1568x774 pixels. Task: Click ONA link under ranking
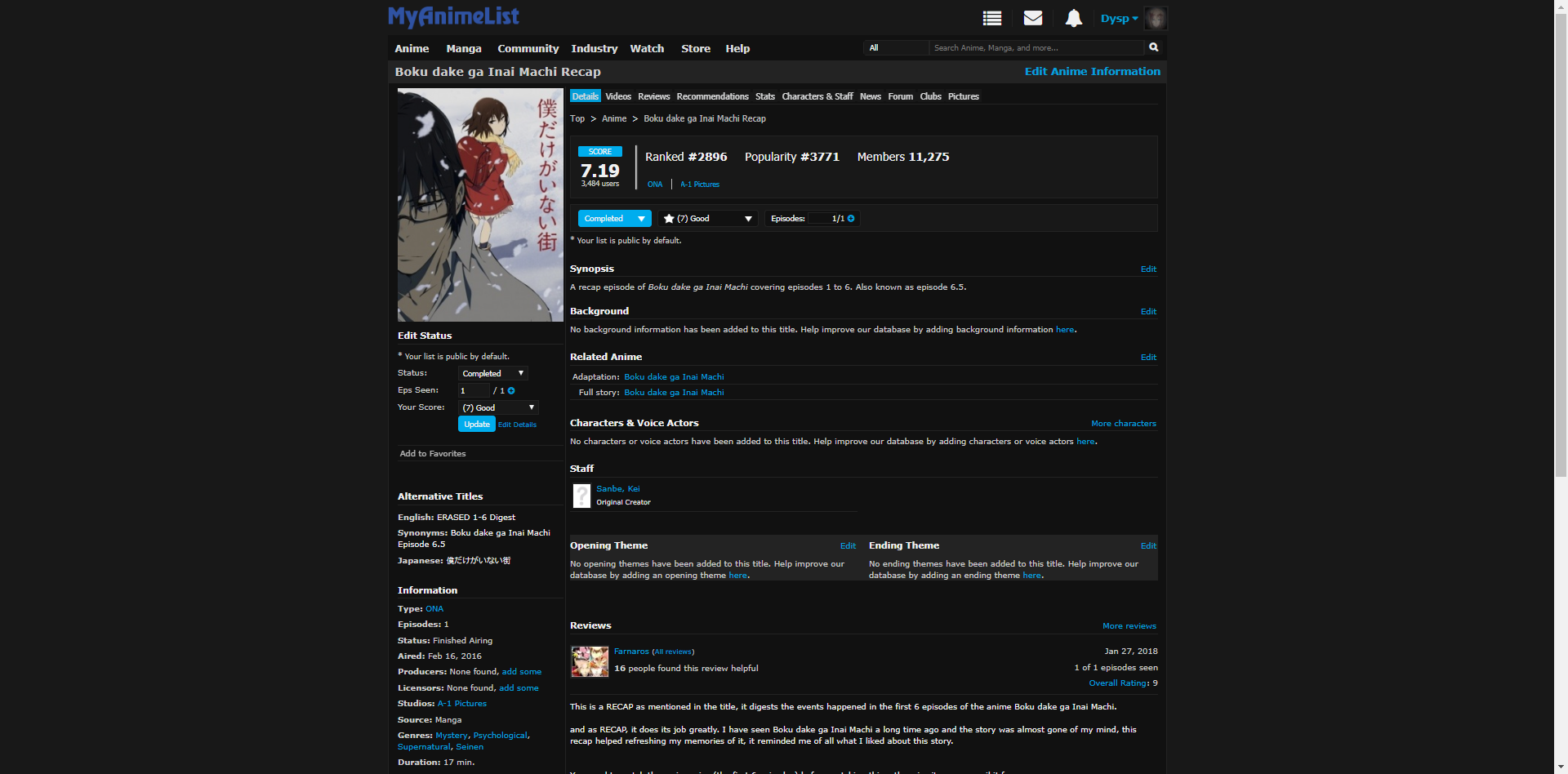pyautogui.click(x=655, y=185)
